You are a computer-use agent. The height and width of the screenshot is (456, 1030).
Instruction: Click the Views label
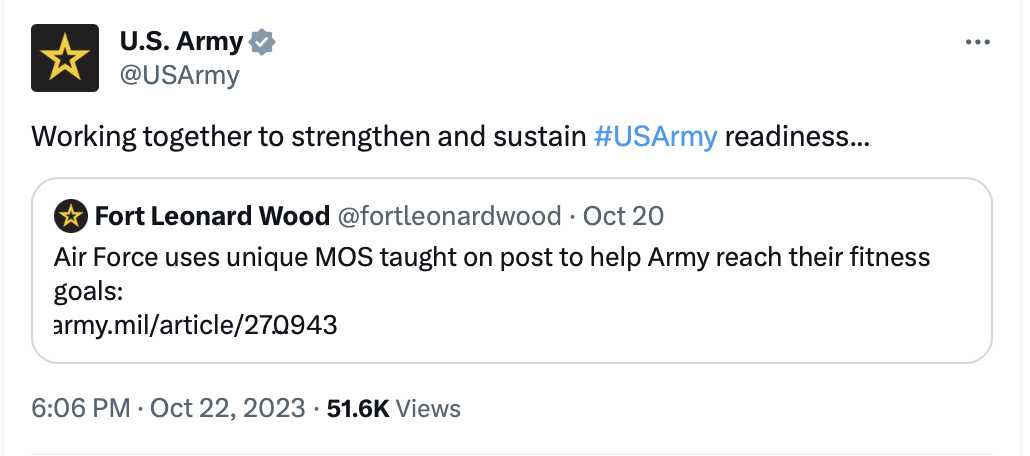click(429, 408)
